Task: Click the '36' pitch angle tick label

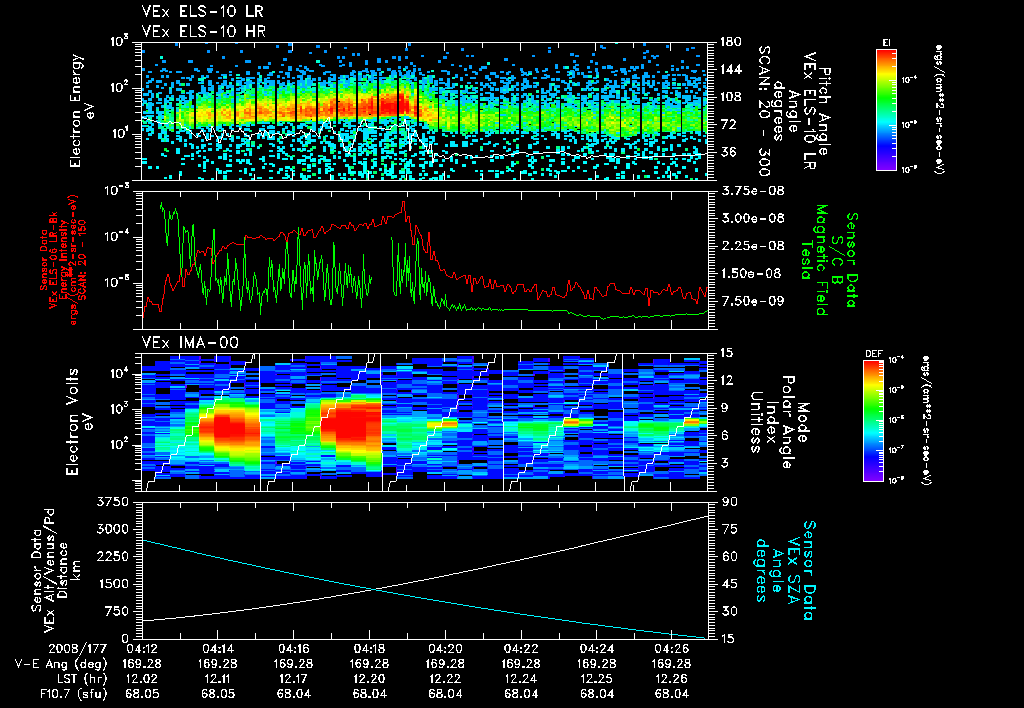Action: click(726, 152)
